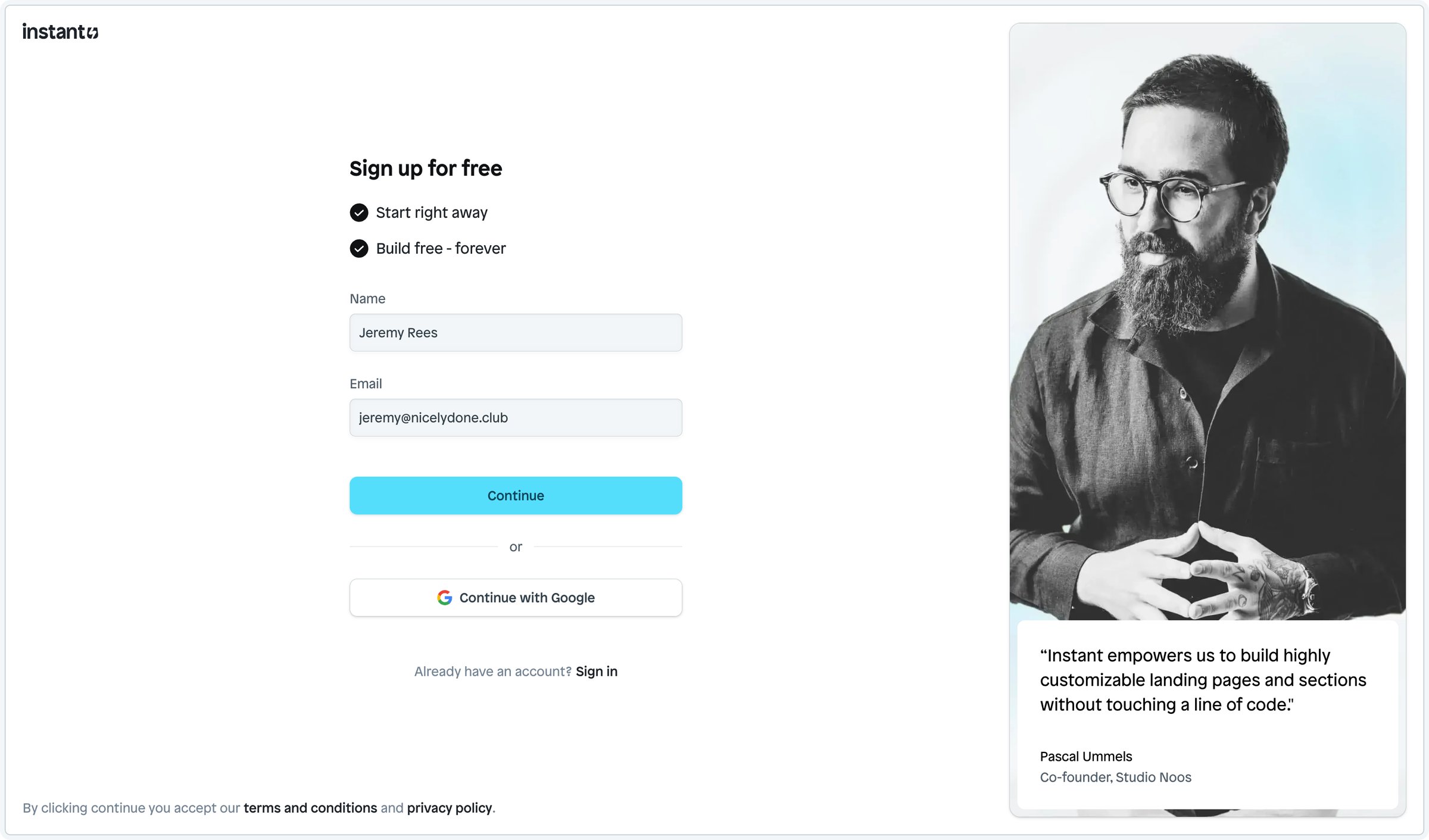Click the Sign up for free heading

pyautogui.click(x=426, y=168)
